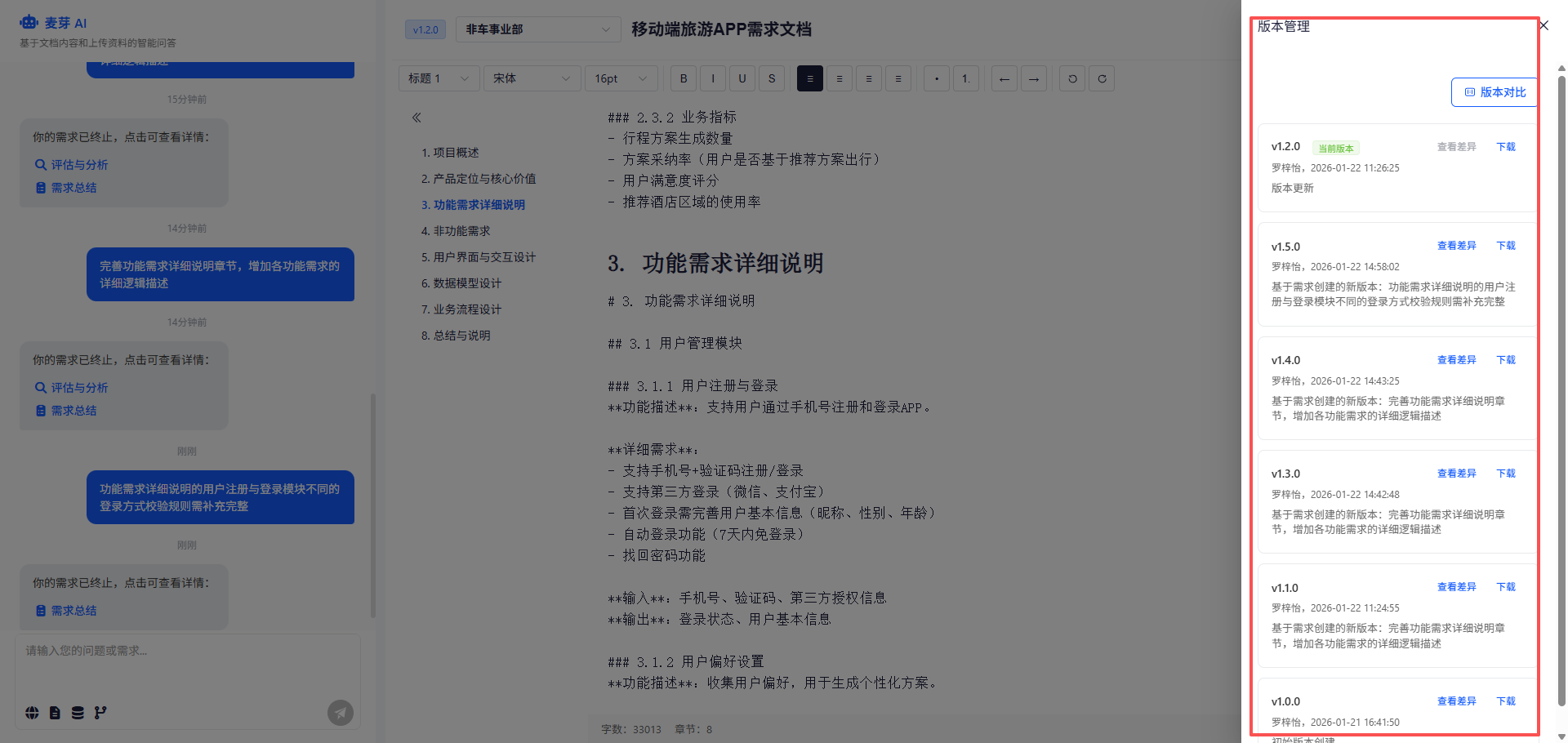Toggle italic formatting in the toolbar
Viewport: 1568px width, 743px height.
tap(713, 78)
